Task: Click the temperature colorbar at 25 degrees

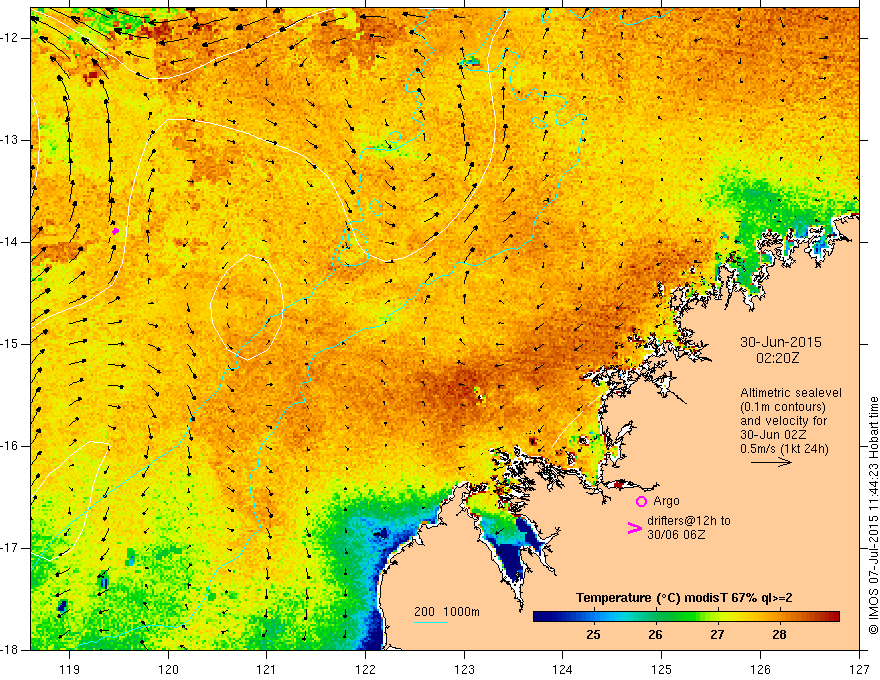Action: [x=593, y=617]
